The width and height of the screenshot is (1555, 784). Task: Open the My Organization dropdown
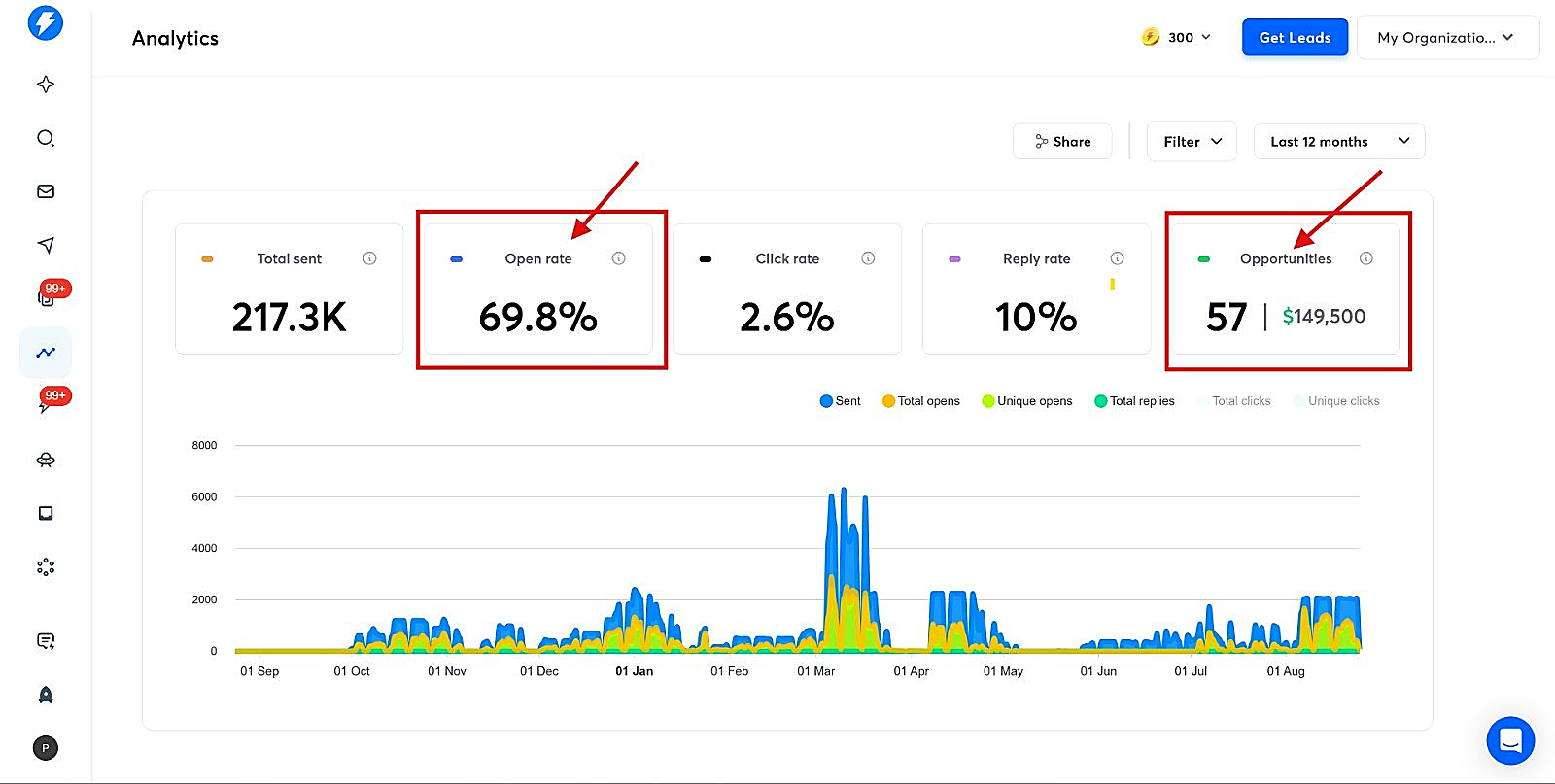pyautogui.click(x=1447, y=37)
